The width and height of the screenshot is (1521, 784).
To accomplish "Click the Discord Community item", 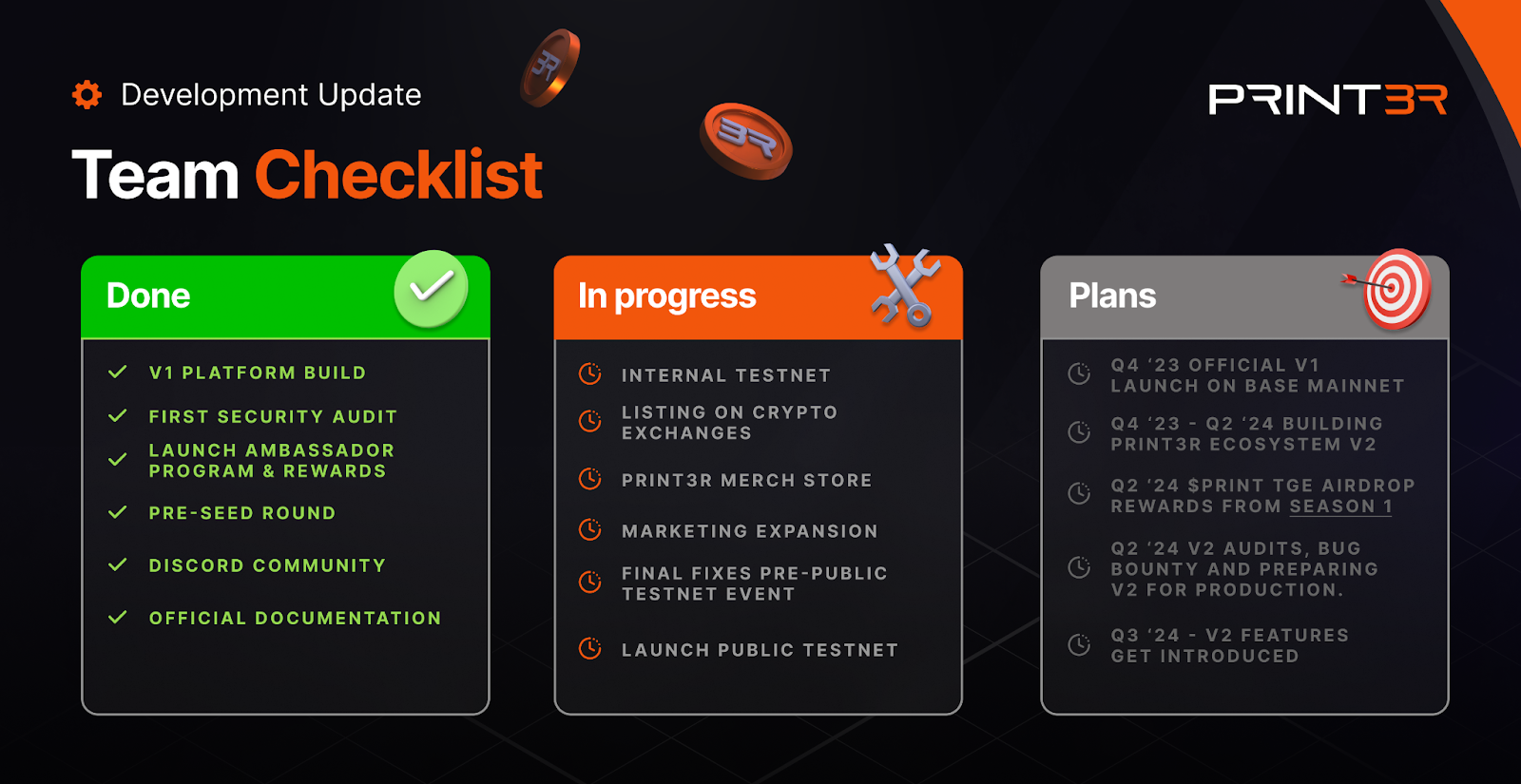I will point(267,565).
